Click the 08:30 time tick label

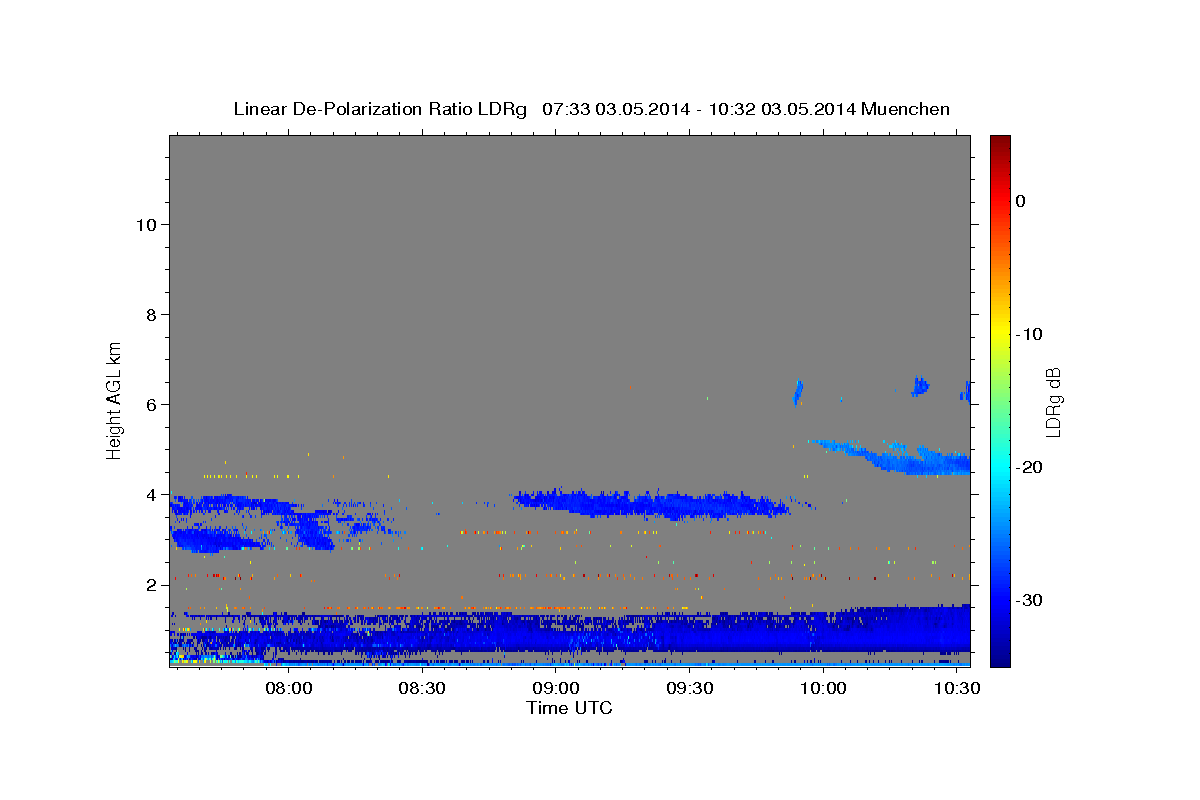tap(422, 689)
